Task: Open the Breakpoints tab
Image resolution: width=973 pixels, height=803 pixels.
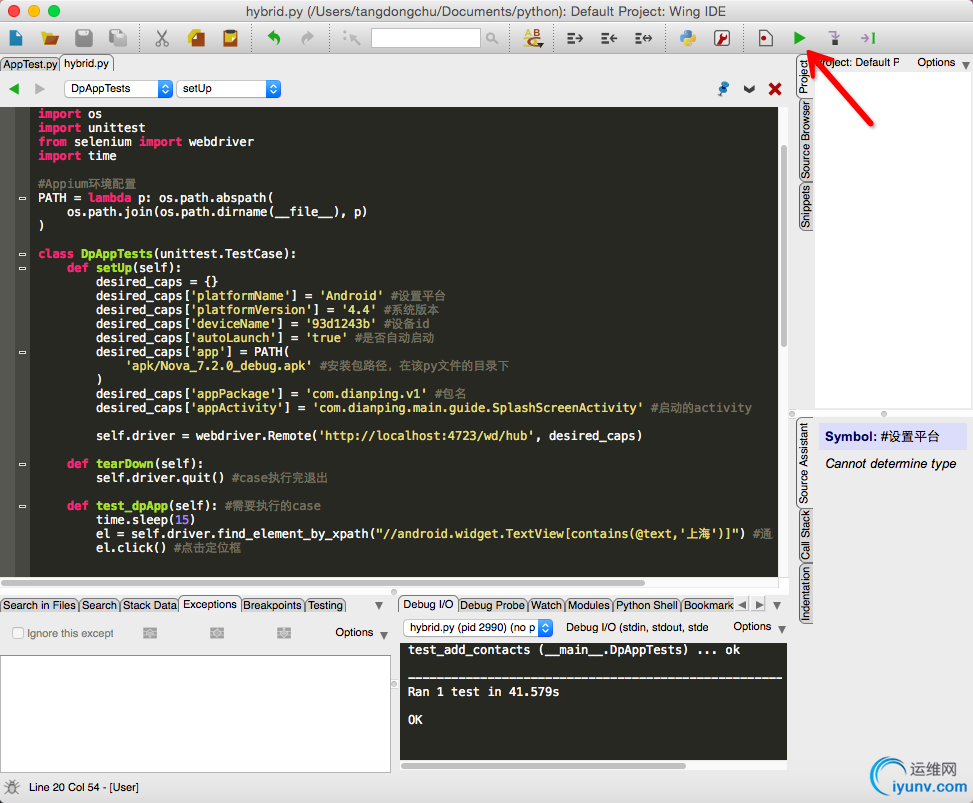Action: (272, 605)
